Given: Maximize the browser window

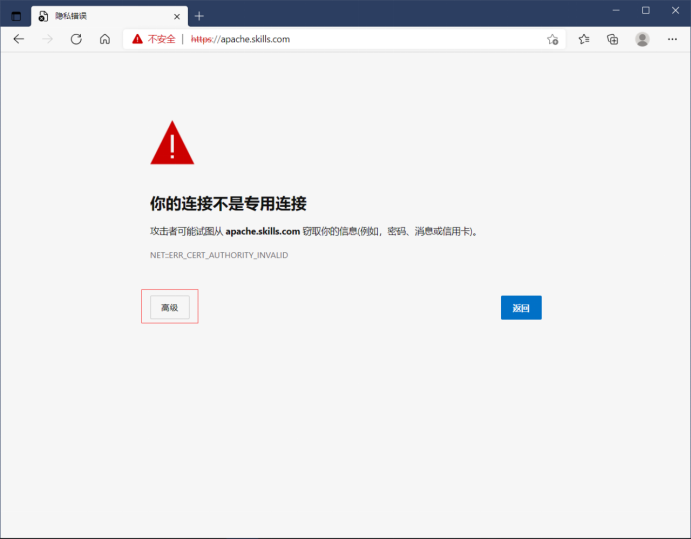Looking at the screenshot, I should point(646,10).
